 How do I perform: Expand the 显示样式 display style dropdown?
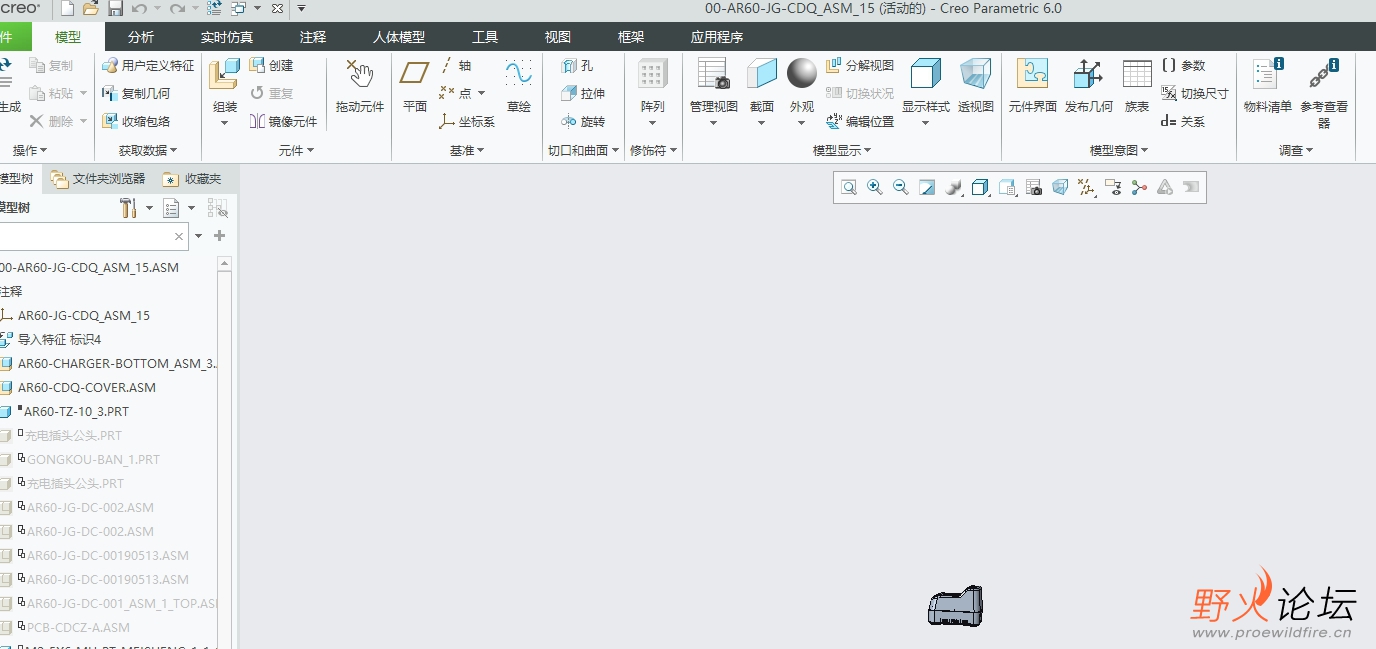(925, 123)
